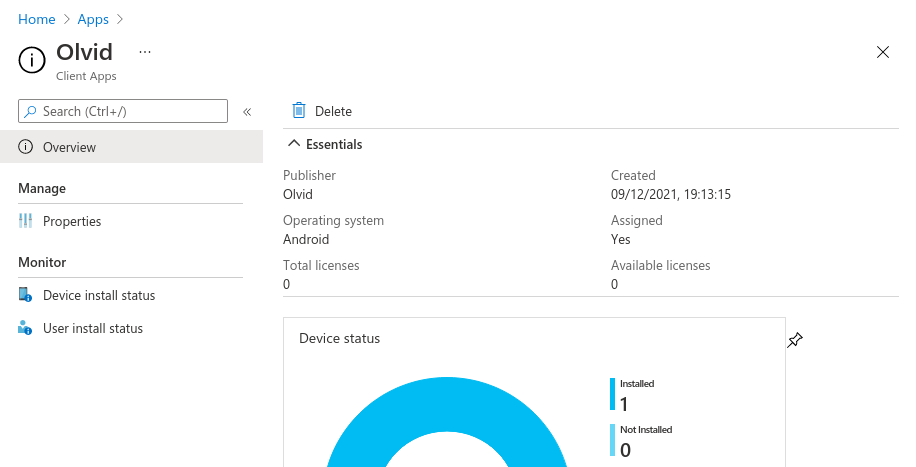Select Overview menu item
Screen dimensions: 916x467
pyautogui.click(x=131, y=147)
